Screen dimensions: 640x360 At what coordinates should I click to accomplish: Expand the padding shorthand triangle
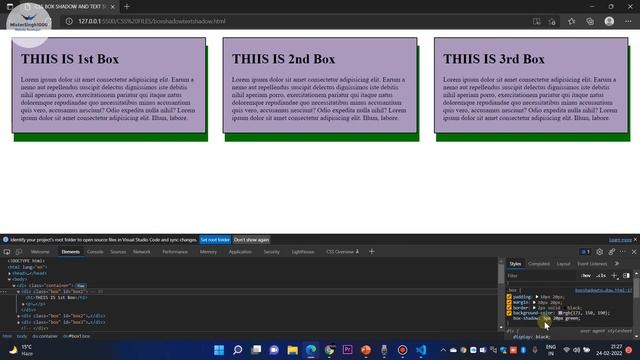pyautogui.click(x=537, y=297)
